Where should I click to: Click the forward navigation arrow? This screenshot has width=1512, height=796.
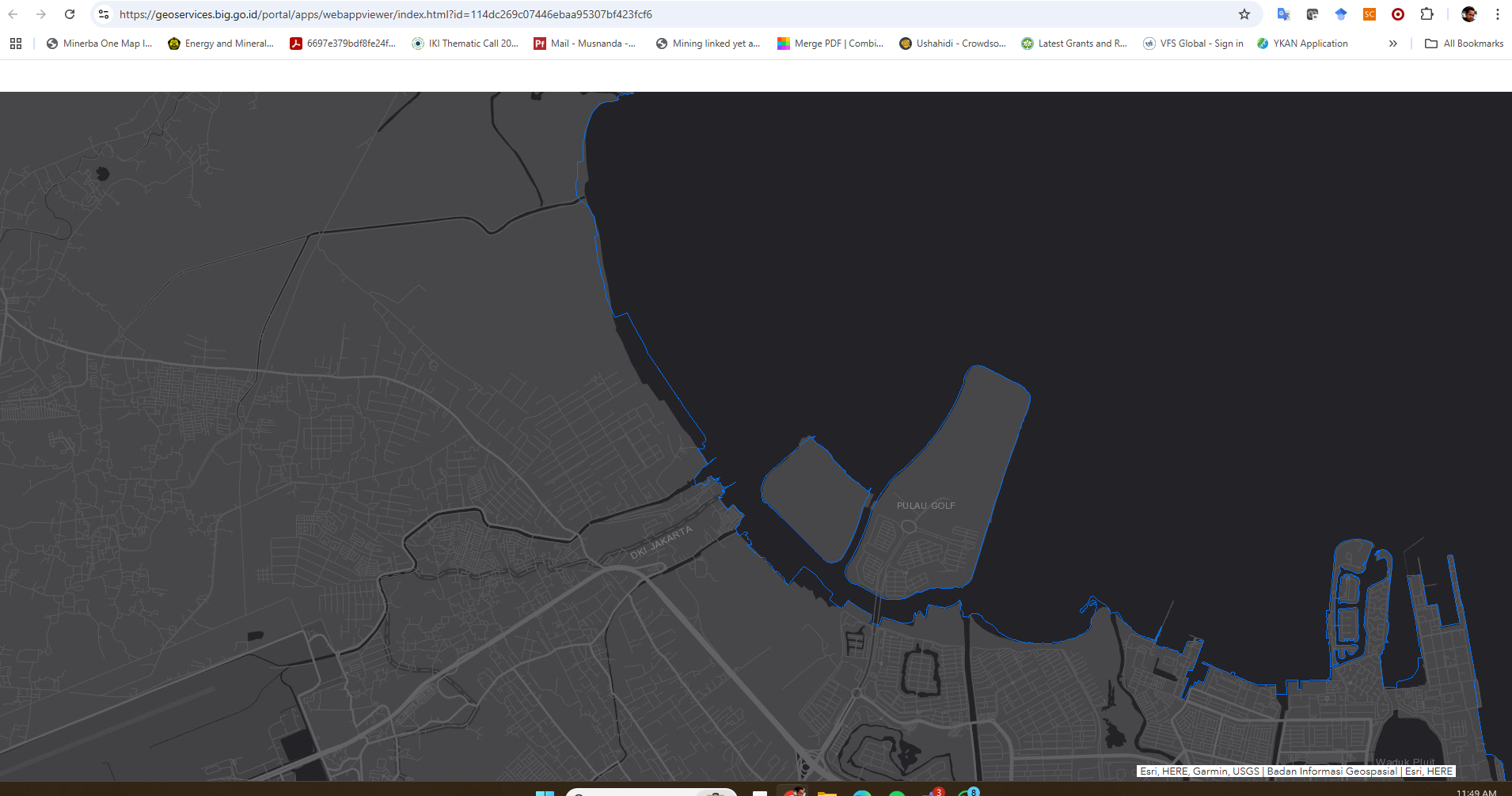click(41, 14)
